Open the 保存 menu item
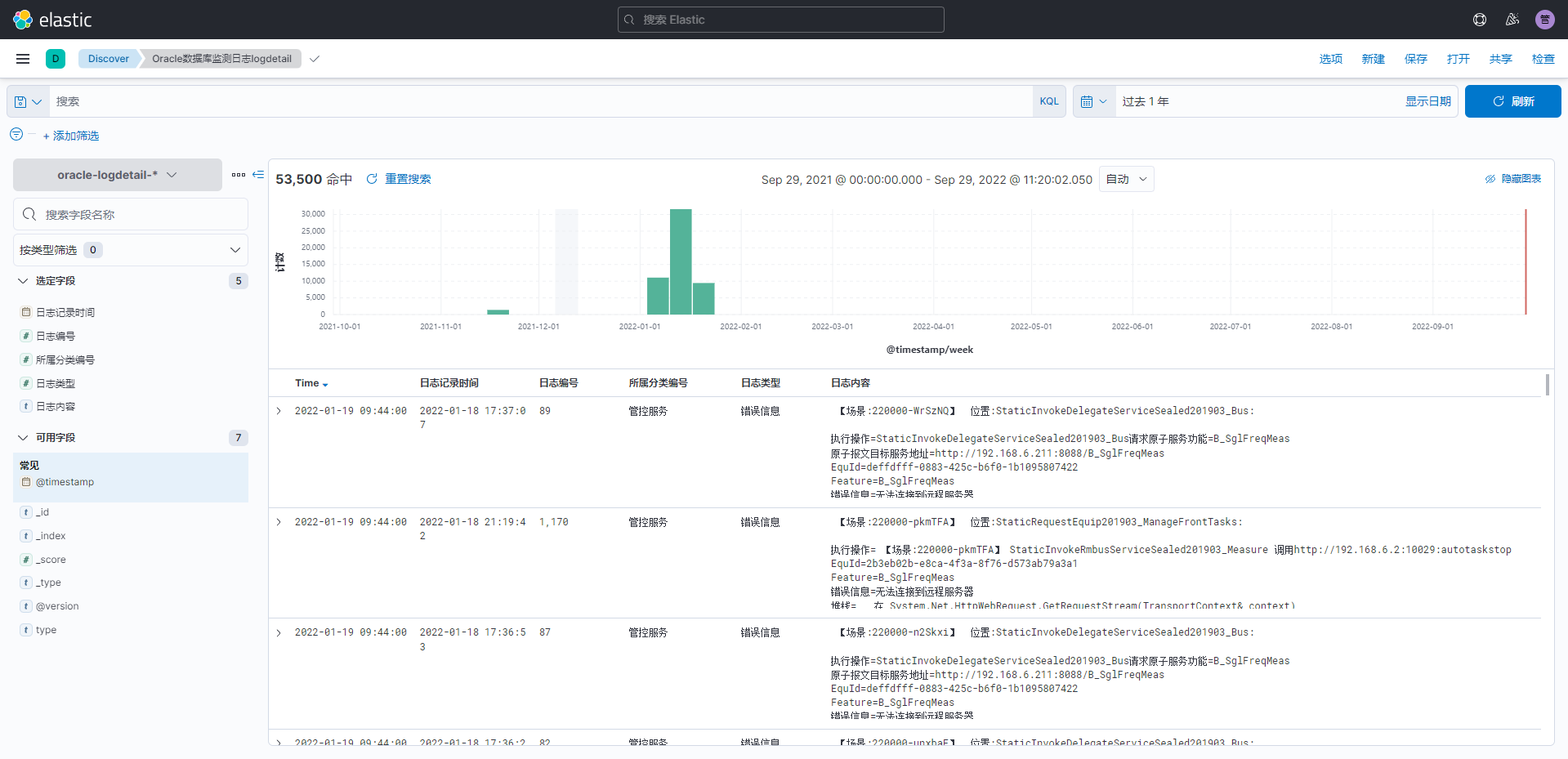 coord(1415,59)
